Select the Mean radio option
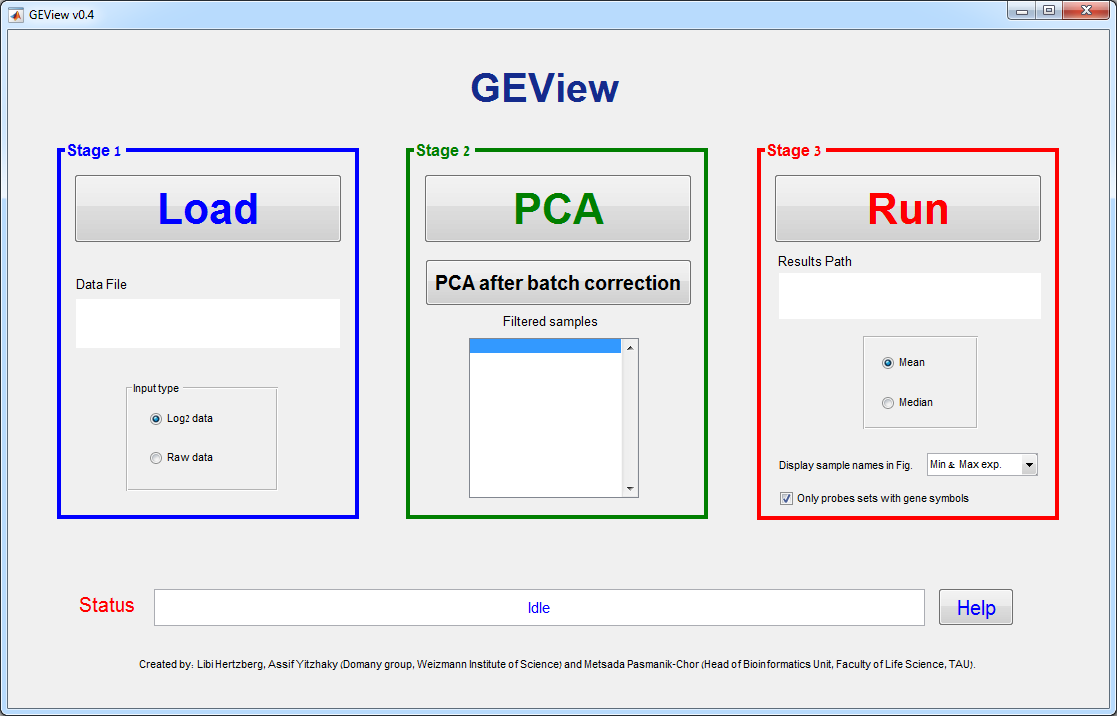Image resolution: width=1117 pixels, height=719 pixels. point(888,363)
